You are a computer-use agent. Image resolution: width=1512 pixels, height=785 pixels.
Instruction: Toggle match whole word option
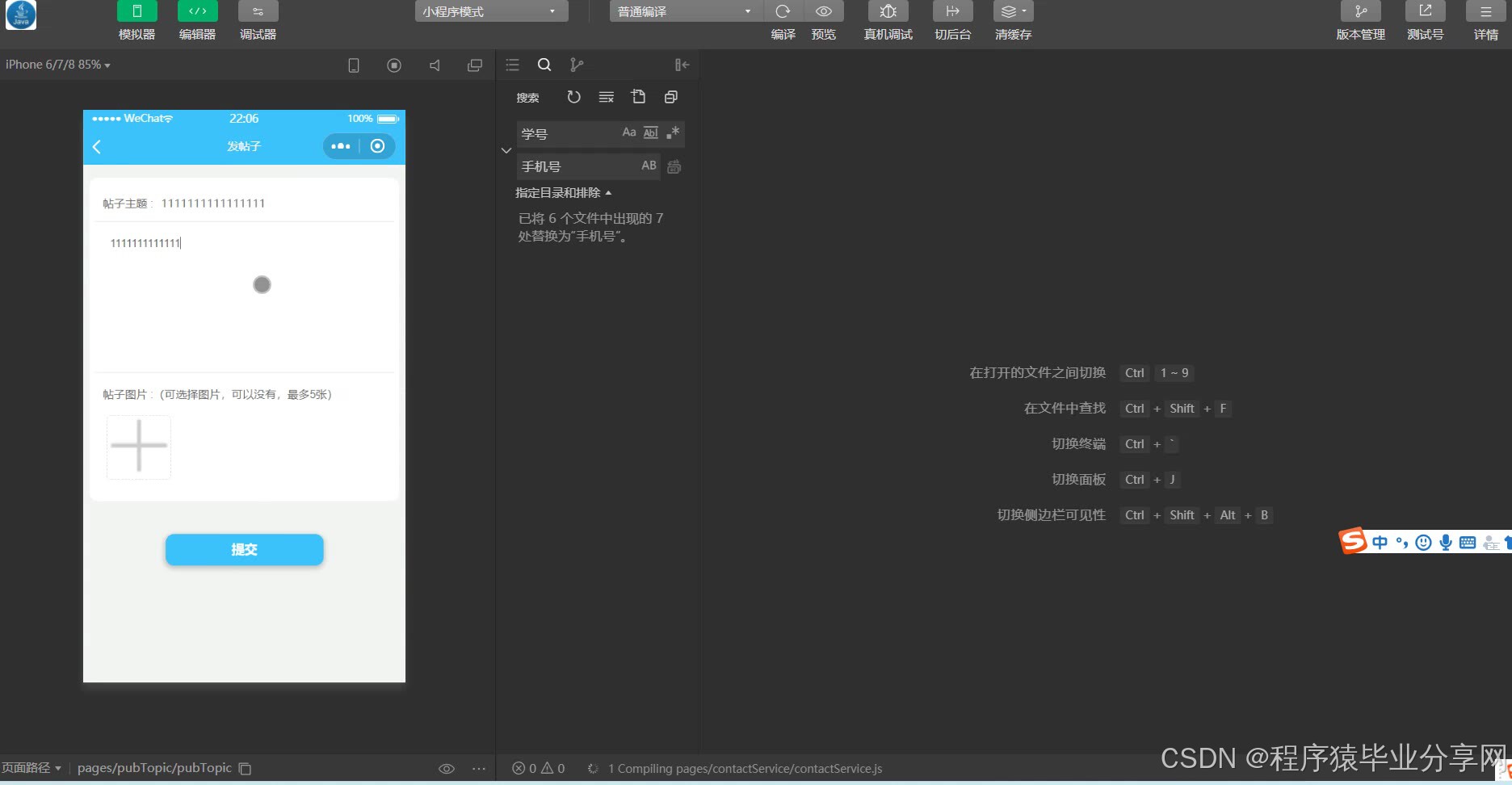click(x=651, y=132)
